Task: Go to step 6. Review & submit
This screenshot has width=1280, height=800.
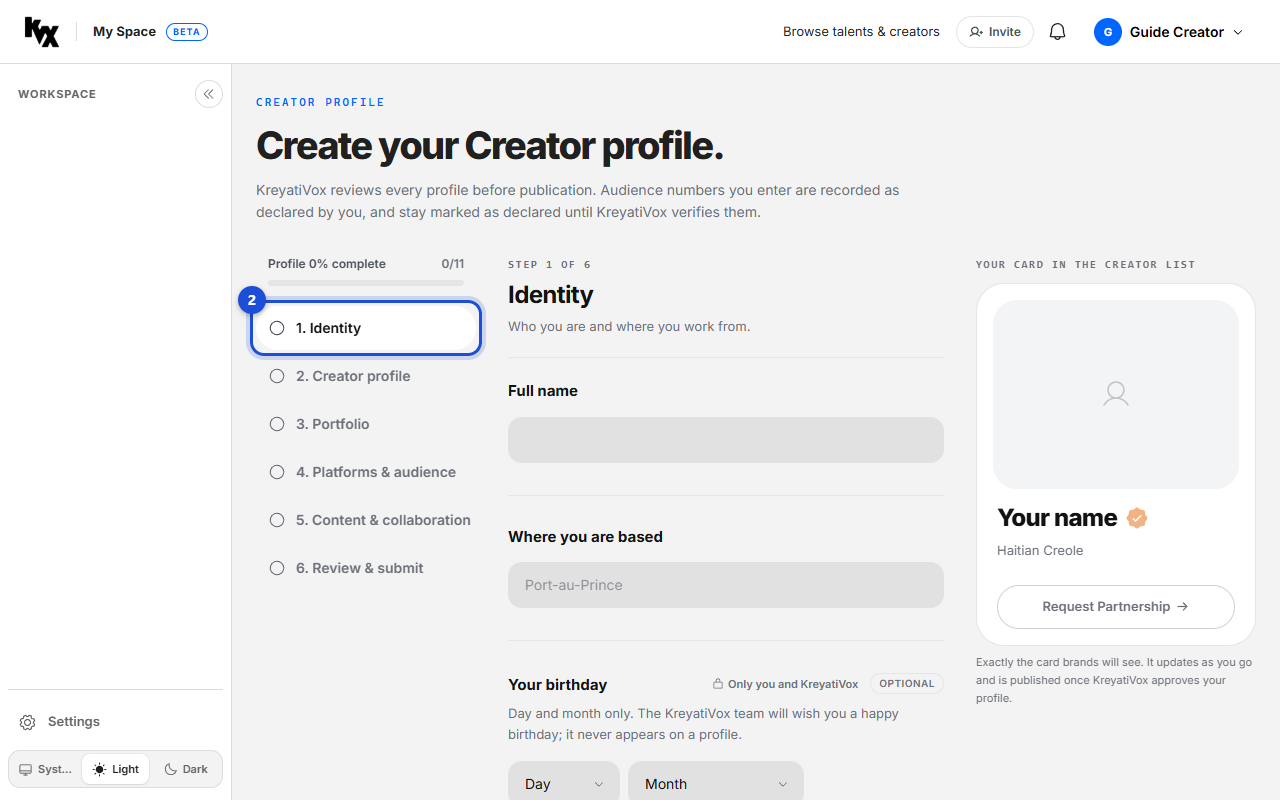Action: [366, 568]
